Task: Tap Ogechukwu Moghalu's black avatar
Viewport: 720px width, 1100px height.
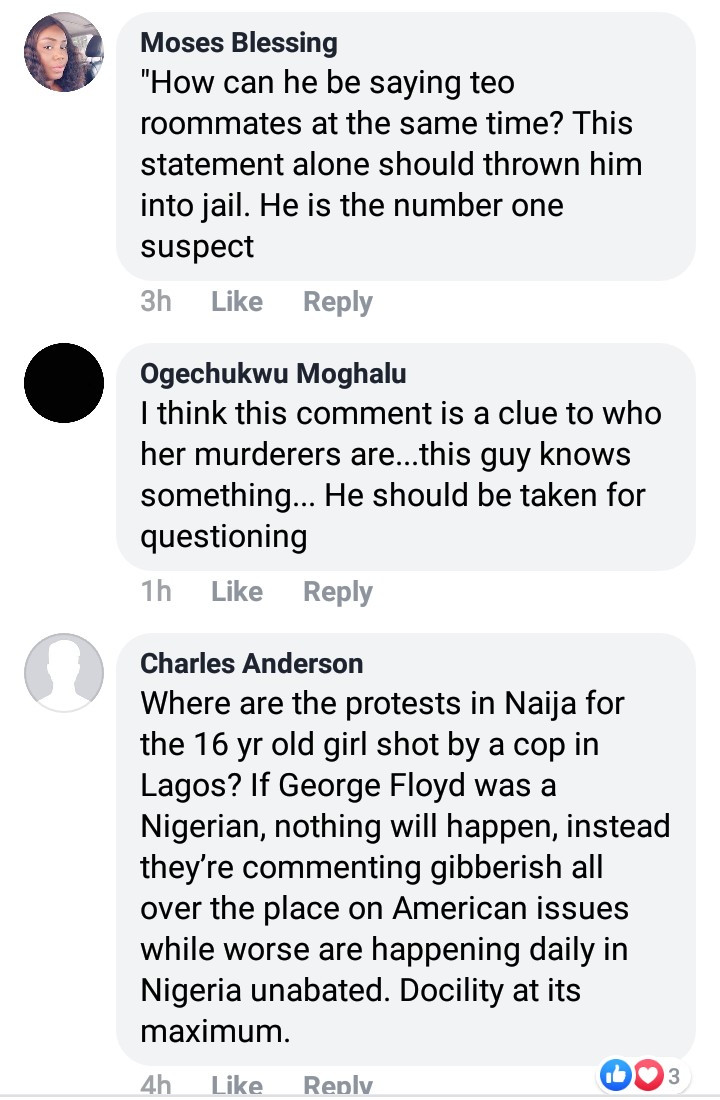Action: (63, 383)
